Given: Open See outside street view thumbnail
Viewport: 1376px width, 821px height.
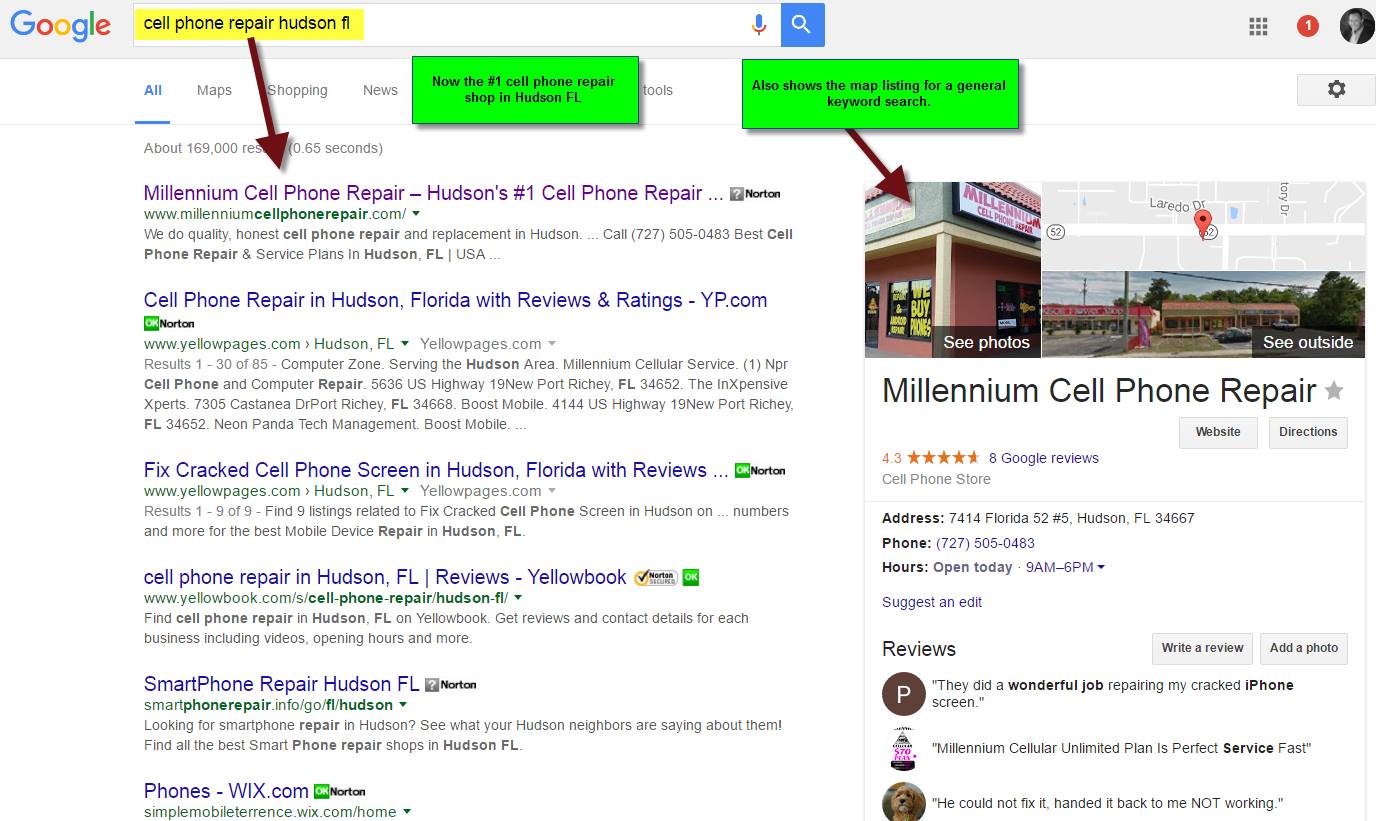Looking at the screenshot, I should click(1204, 315).
